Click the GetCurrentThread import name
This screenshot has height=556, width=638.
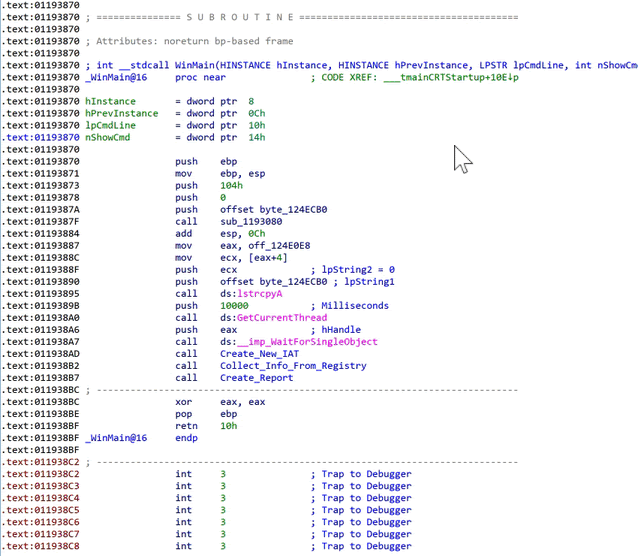(282, 318)
